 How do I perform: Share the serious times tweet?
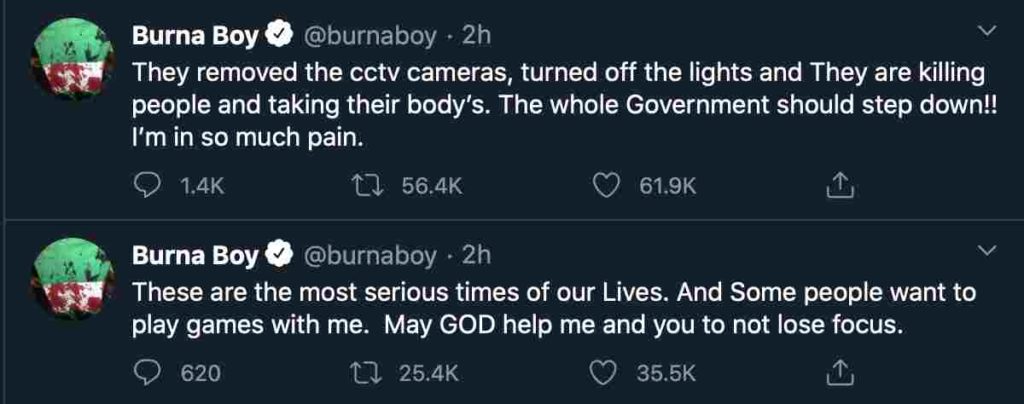pyautogui.click(x=840, y=373)
